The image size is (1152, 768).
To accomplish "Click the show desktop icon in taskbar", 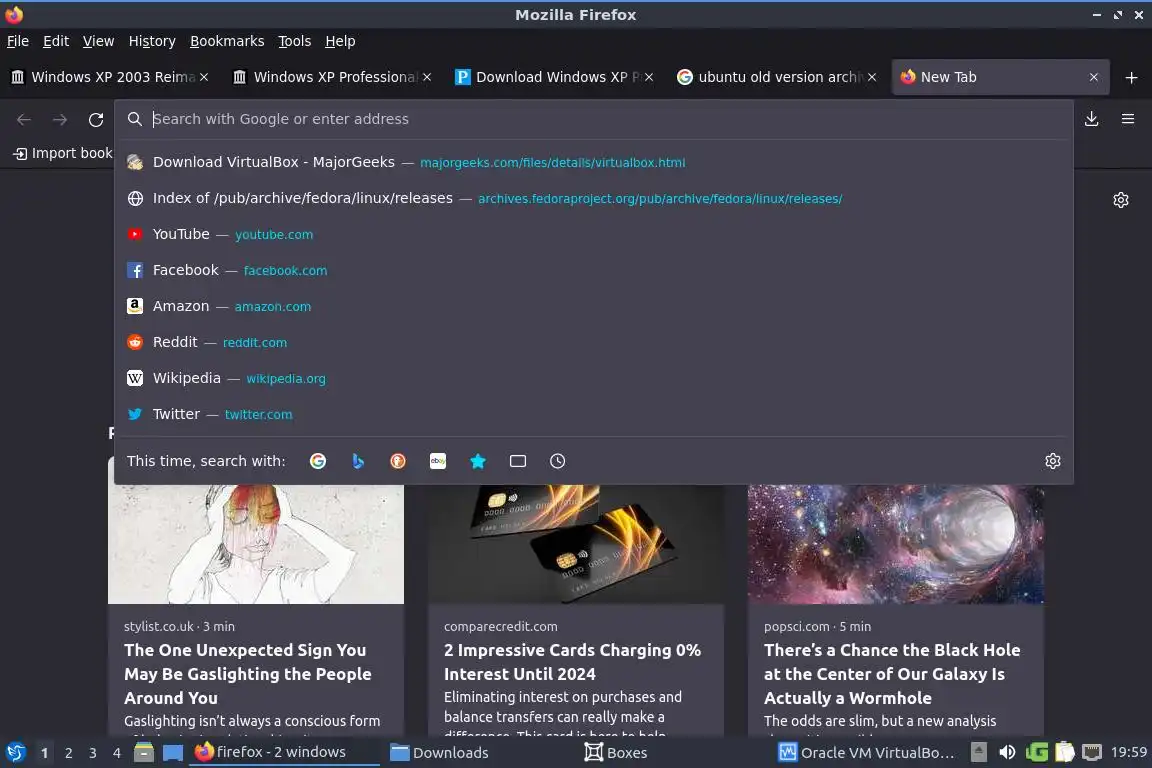I will pos(173,752).
